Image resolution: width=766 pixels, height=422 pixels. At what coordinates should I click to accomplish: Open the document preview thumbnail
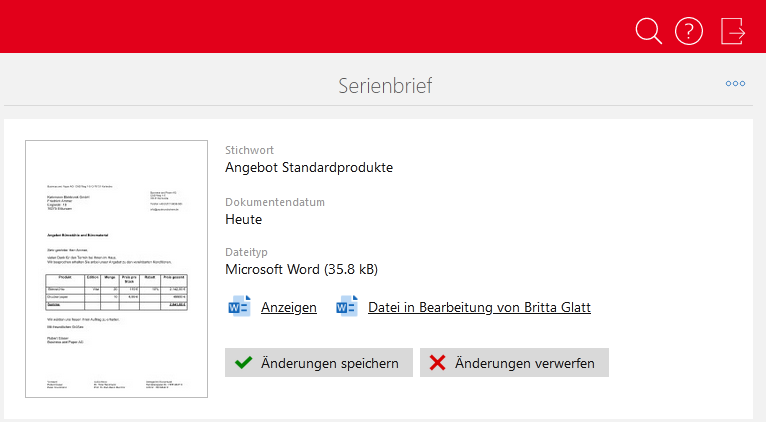point(116,269)
